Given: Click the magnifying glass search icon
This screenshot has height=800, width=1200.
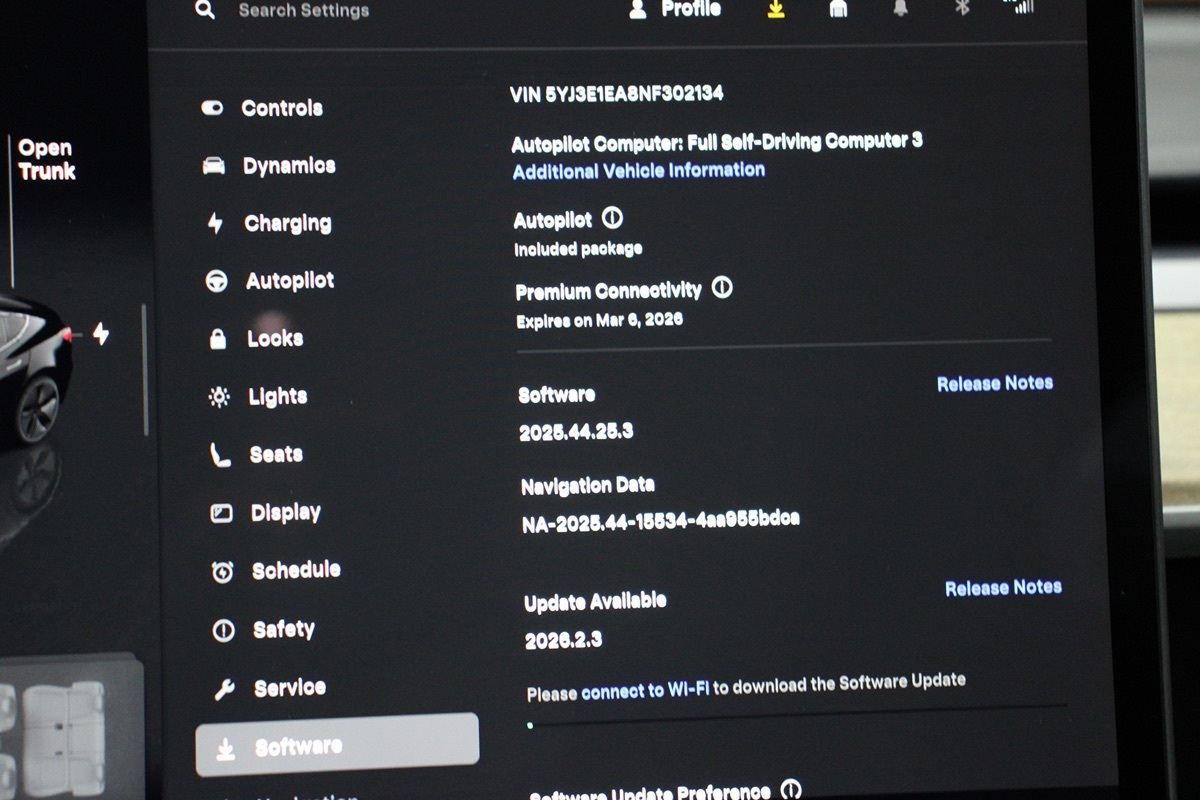Looking at the screenshot, I should point(205,11).
